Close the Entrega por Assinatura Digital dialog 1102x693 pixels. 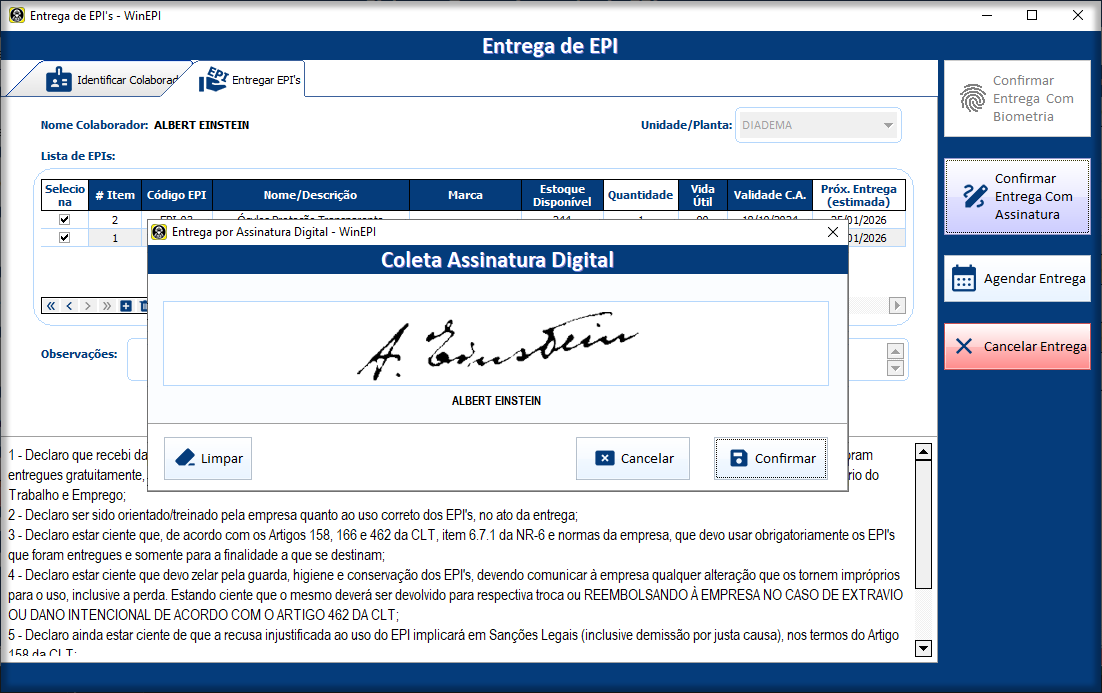832,232
